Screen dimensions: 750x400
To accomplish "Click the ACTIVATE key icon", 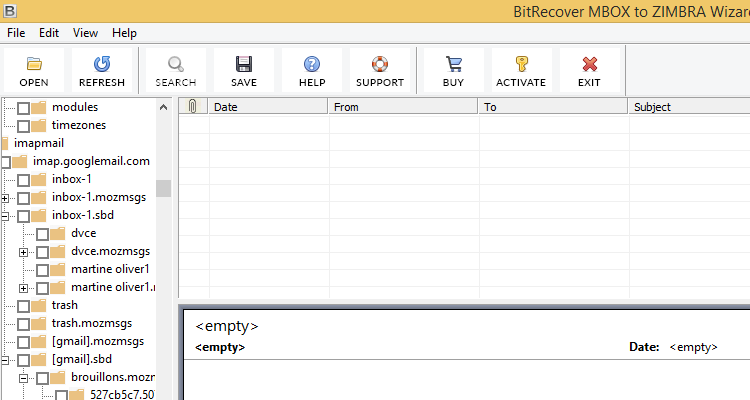I will coord(521,64).
